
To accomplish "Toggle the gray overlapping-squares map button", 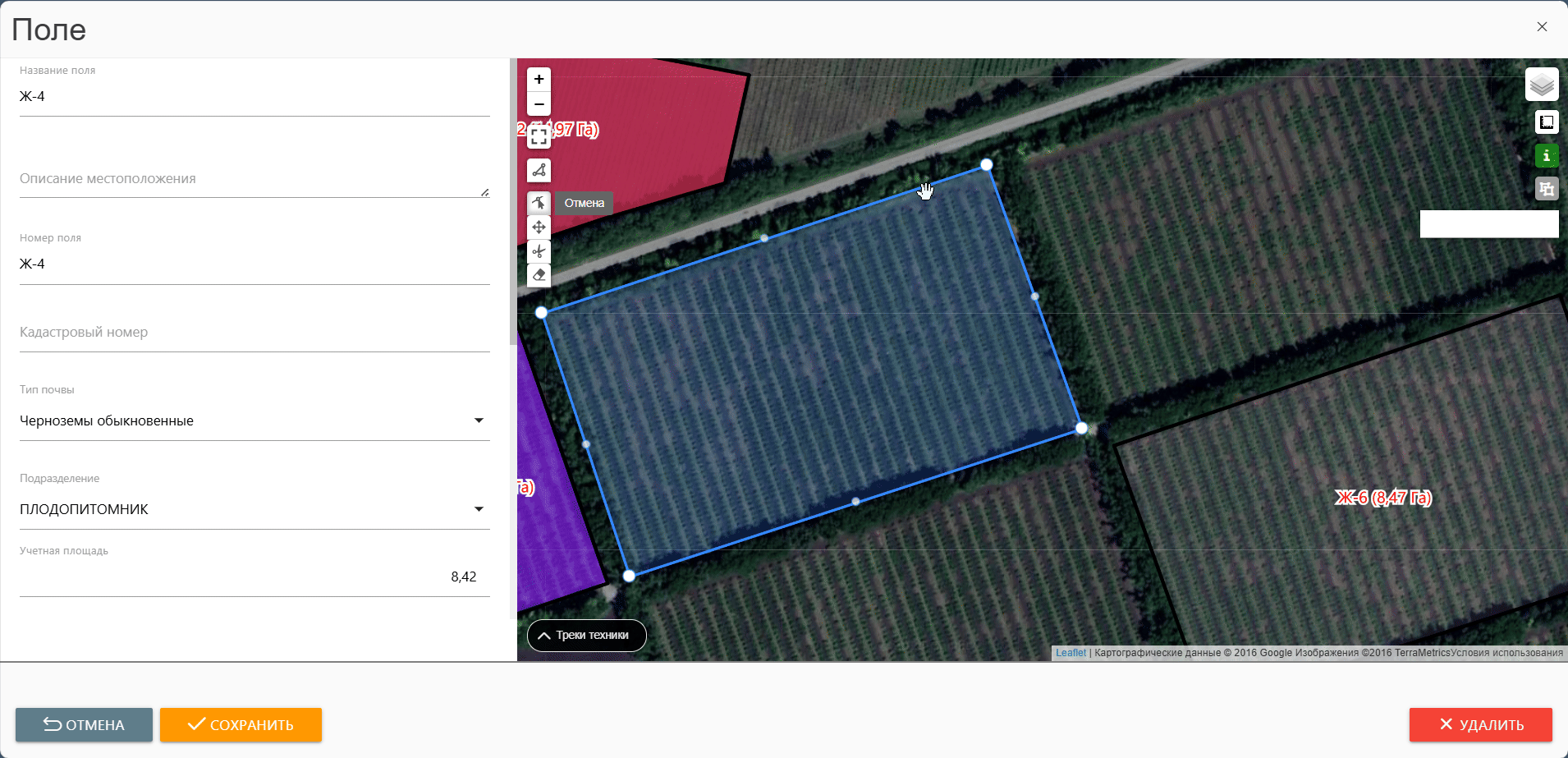I will pos(1547,189).
